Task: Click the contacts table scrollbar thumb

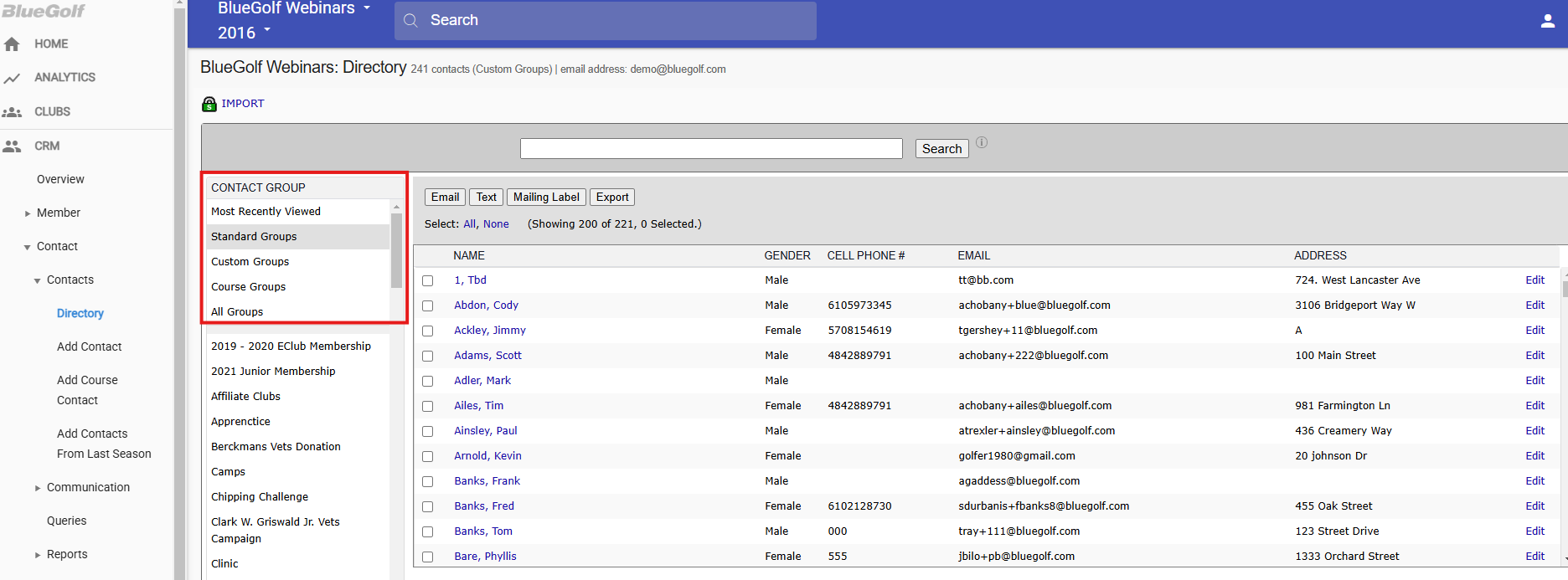Action: point(1565,289)
